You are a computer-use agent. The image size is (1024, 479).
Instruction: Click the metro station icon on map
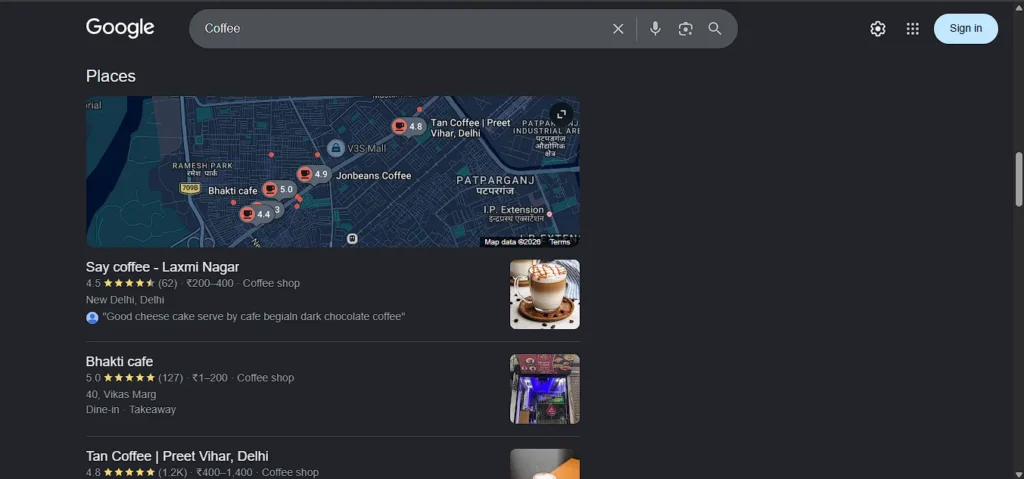coord(353,239)
